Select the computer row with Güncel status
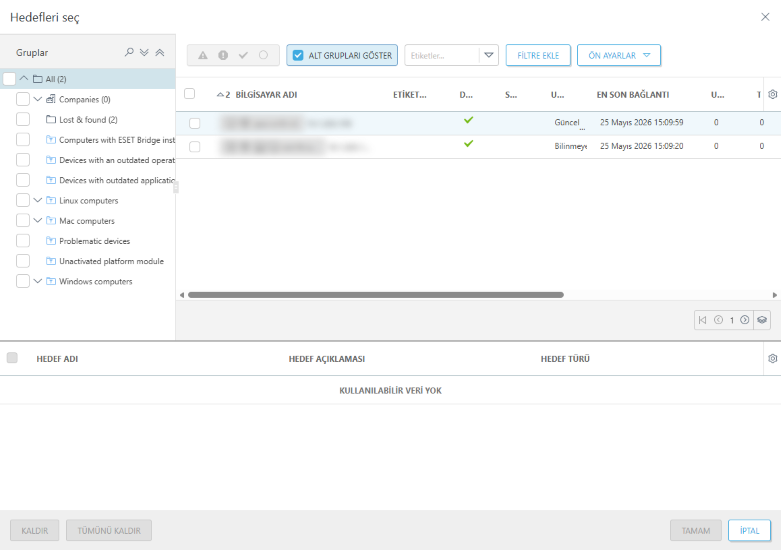Viewport: 781px width, 550px height. coord(195,123)
